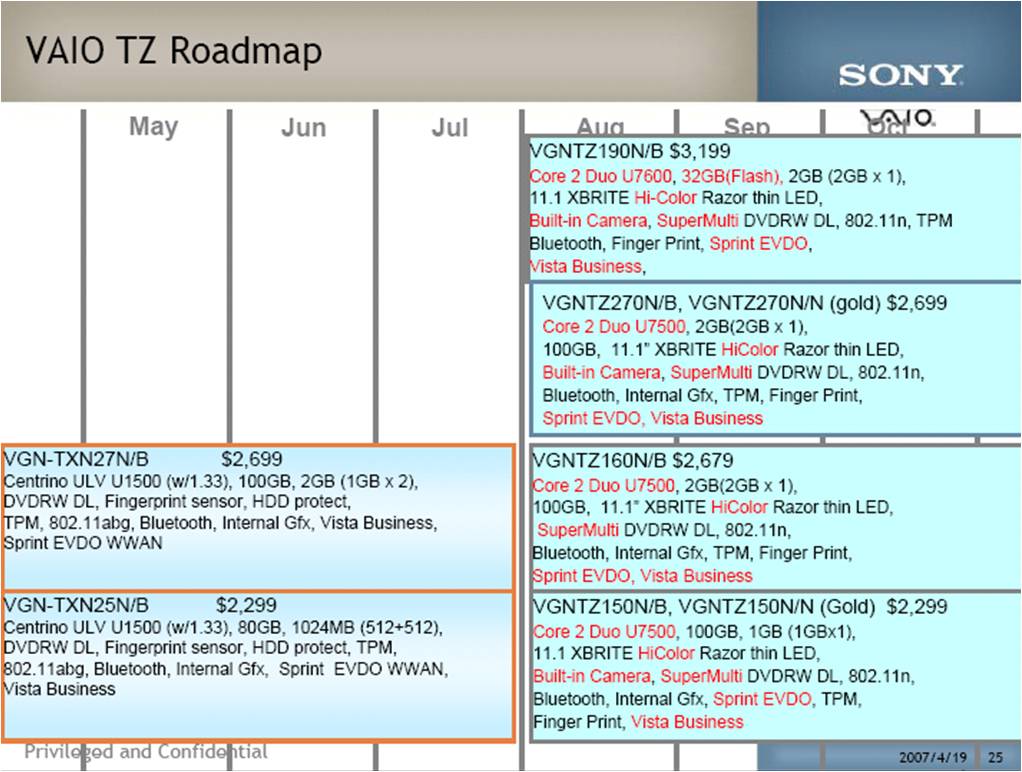Click Finger Print, Vista Business line in TZ150N box
Screen dimensions: 1022x772
[638, 722]
